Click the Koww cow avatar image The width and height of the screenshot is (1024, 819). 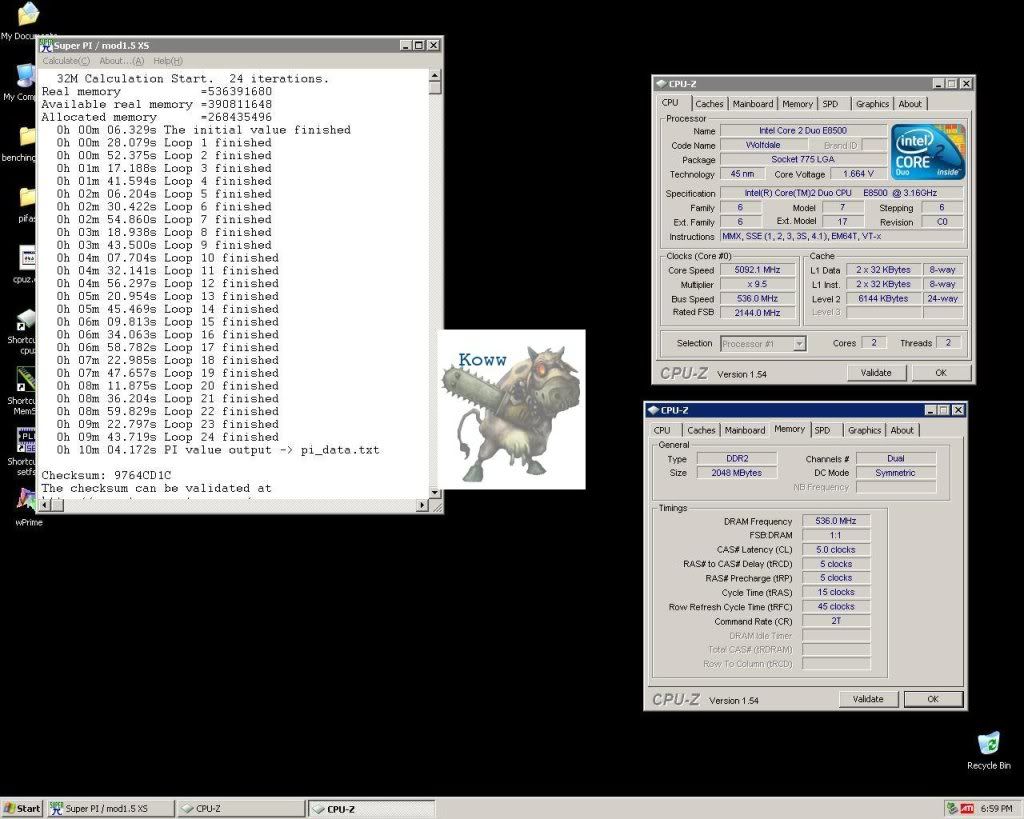[511, 409]
